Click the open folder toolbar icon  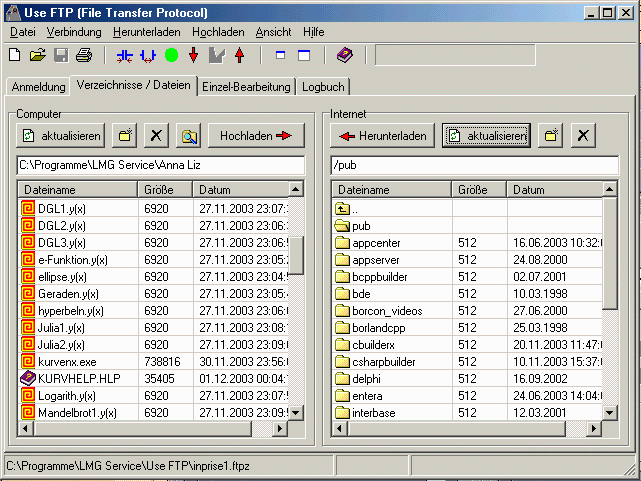point(37,55)
